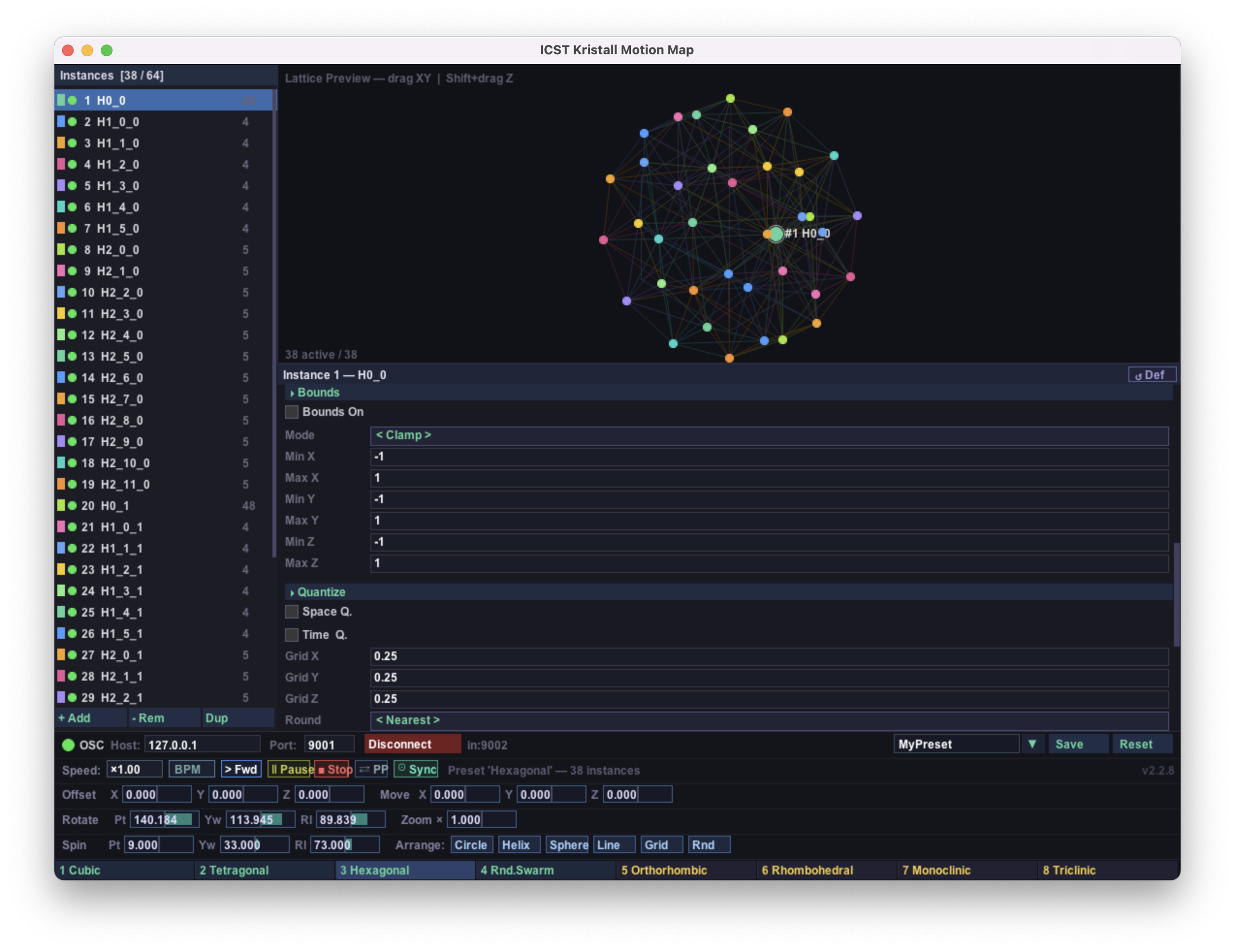
Task: Toggle the green active dot for 20 H0_1
Action: (73, 506)
